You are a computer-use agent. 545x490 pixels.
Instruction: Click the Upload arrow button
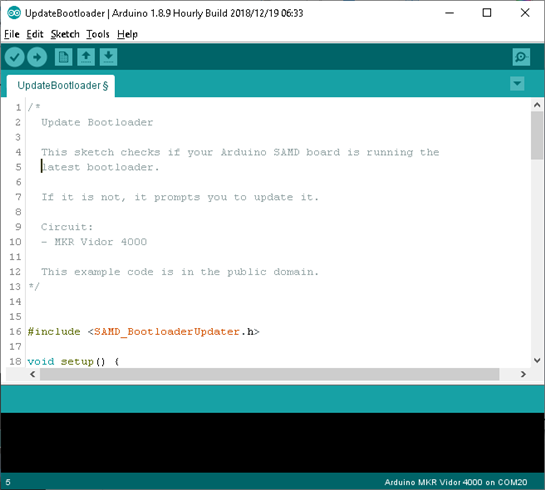tap(37, 57)
